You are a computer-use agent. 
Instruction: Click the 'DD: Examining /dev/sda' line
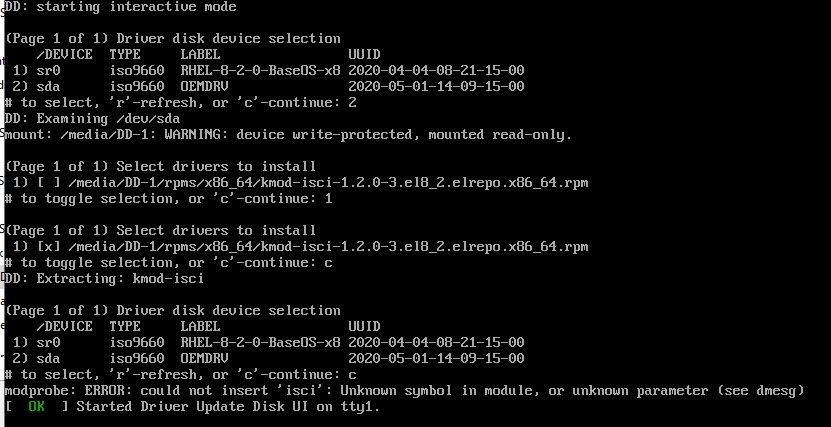click(92, 119)
